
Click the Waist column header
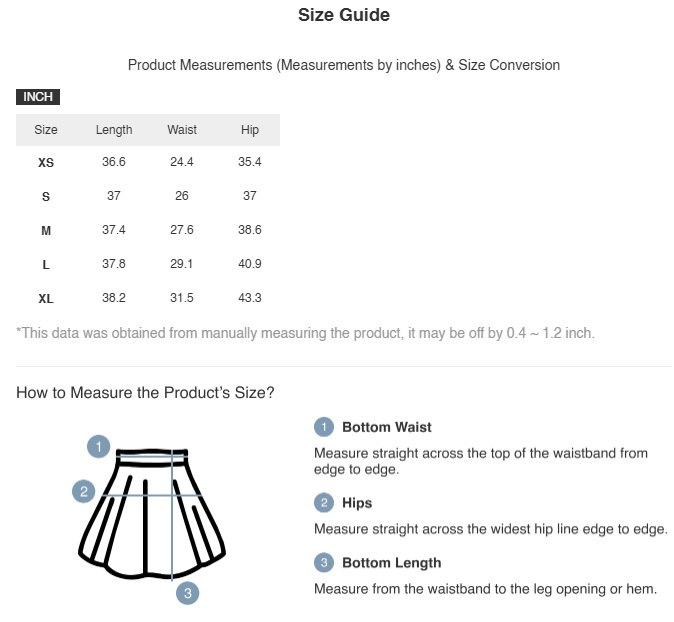tap(182, 130)
